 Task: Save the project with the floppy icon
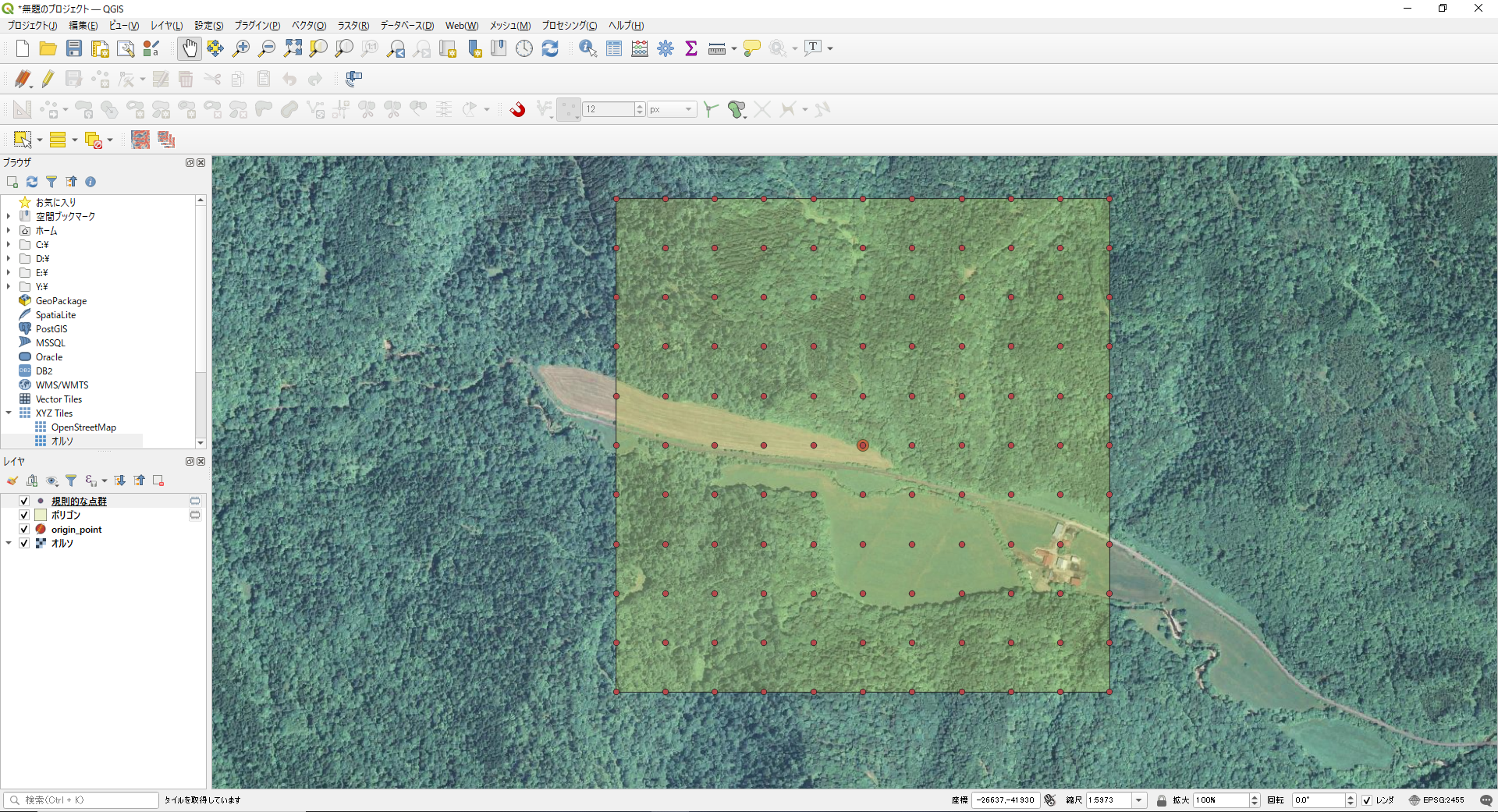(x=74, y=48)
